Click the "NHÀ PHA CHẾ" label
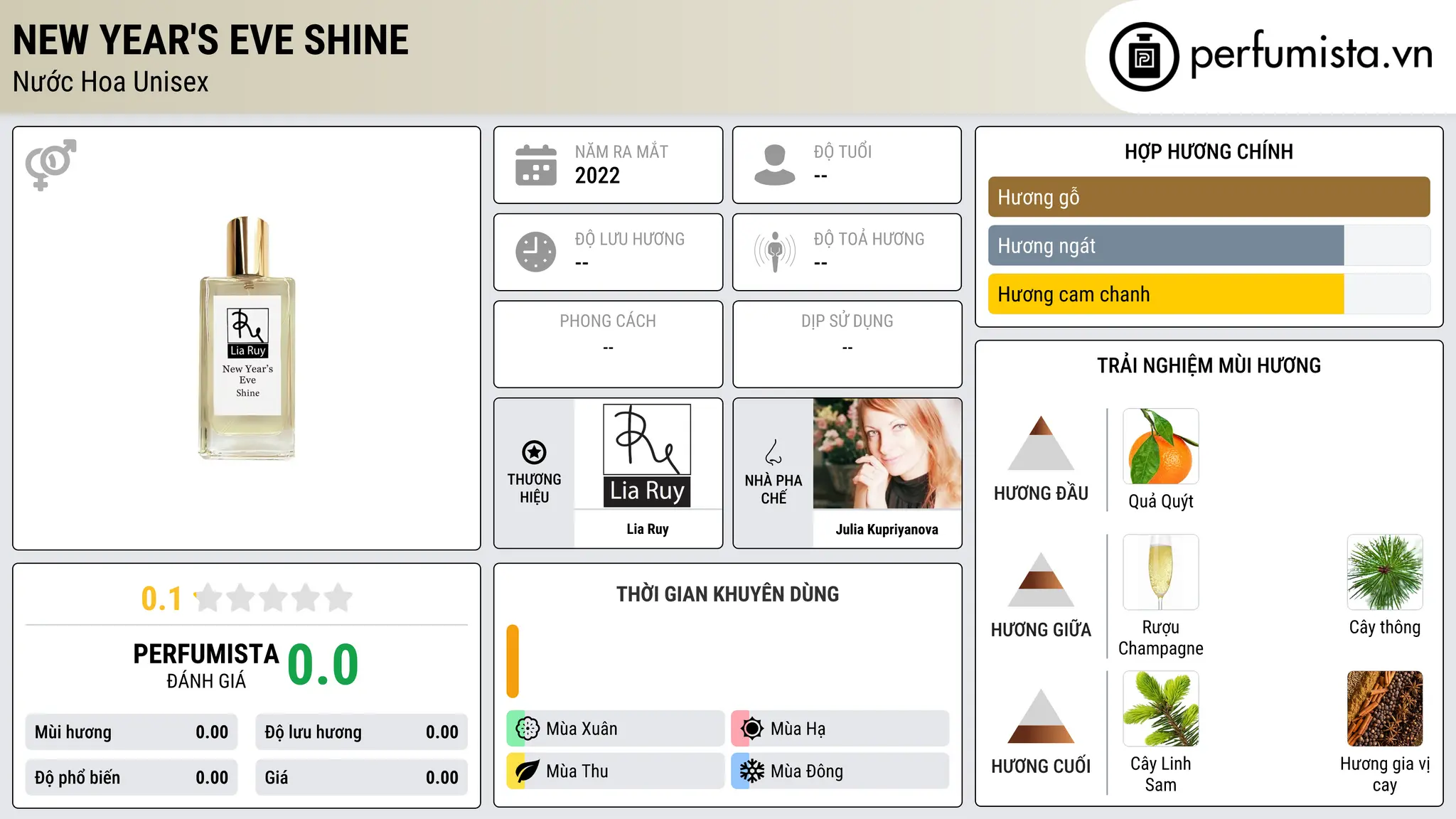The width and height of the screenshot is (1456, 819). coord(773,489)
